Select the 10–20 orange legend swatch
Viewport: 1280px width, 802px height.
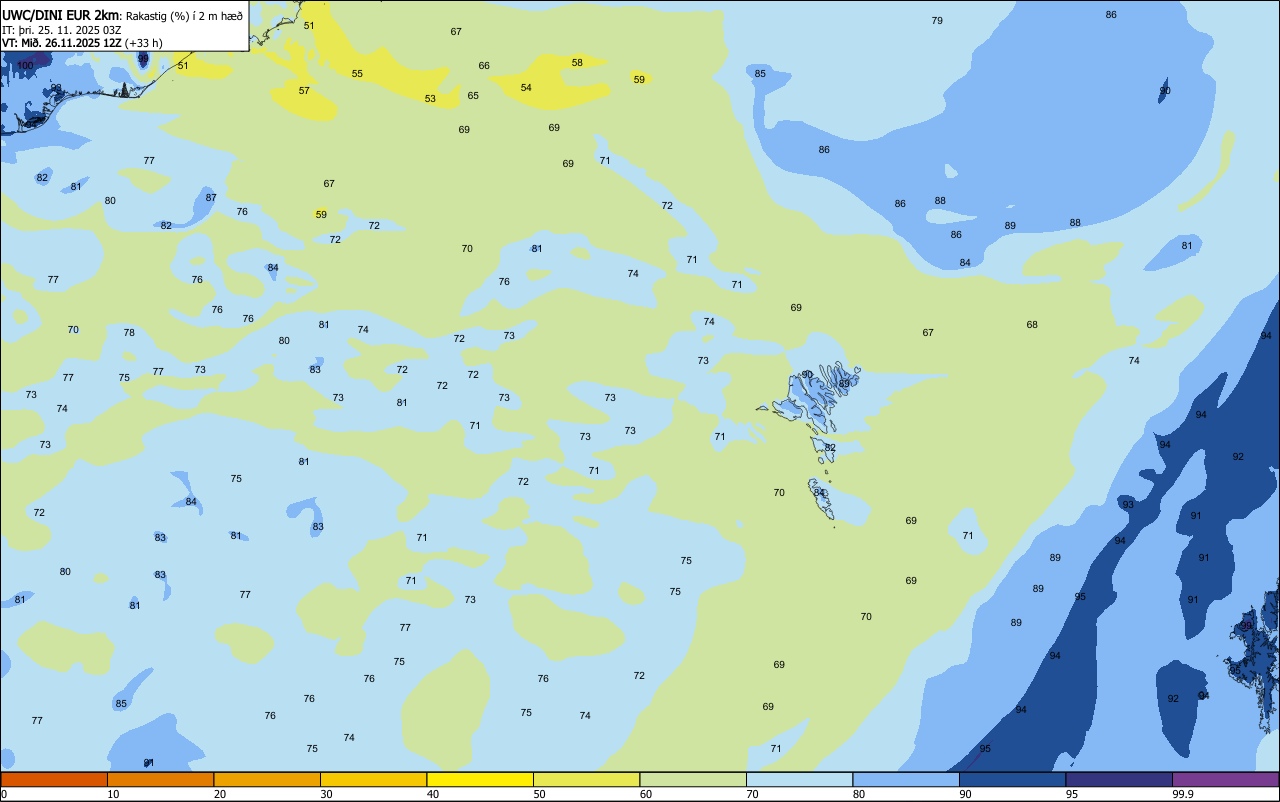161,779
